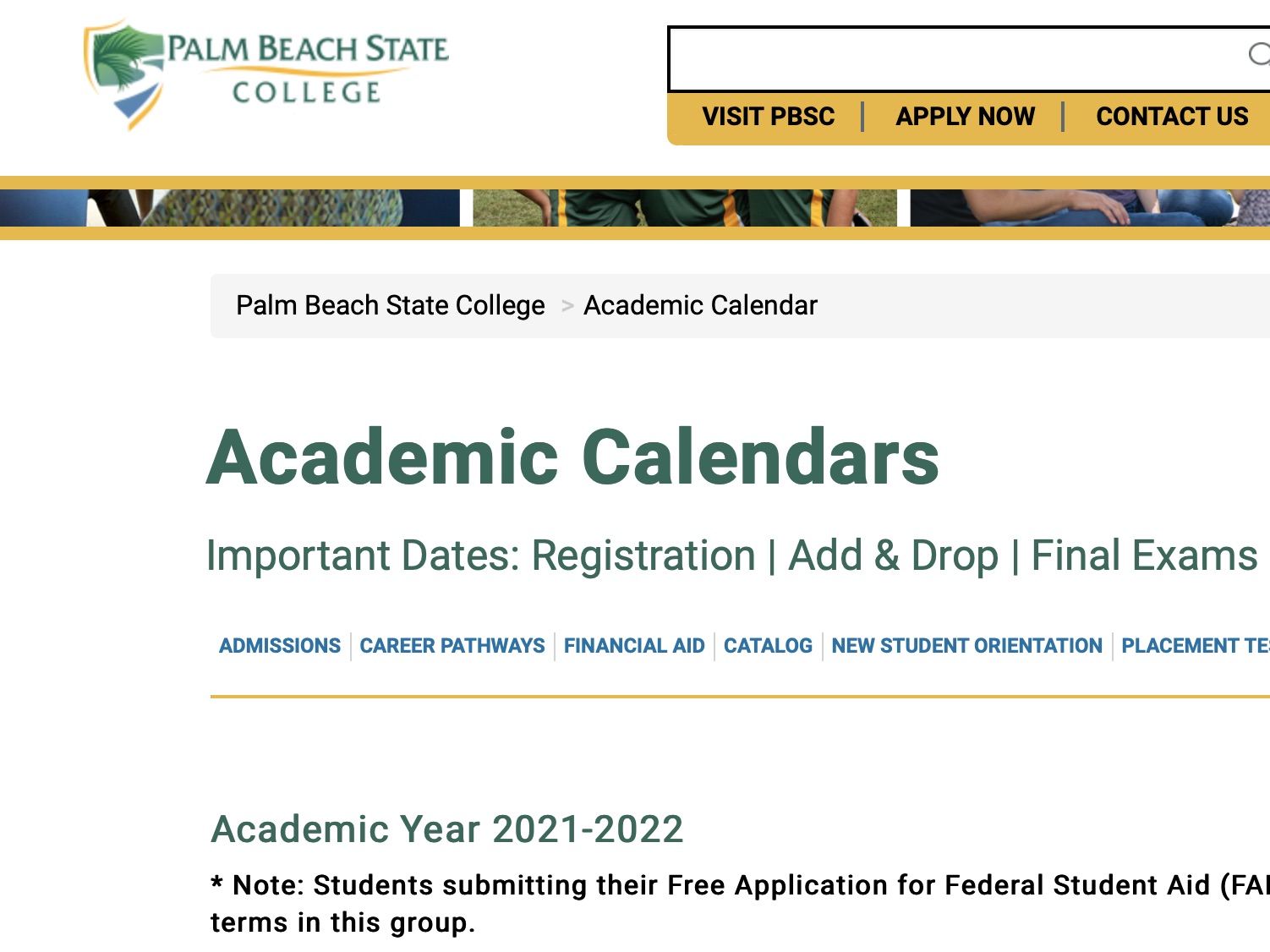Click the Academic Year 2021-2022 heading

point(446,829)
